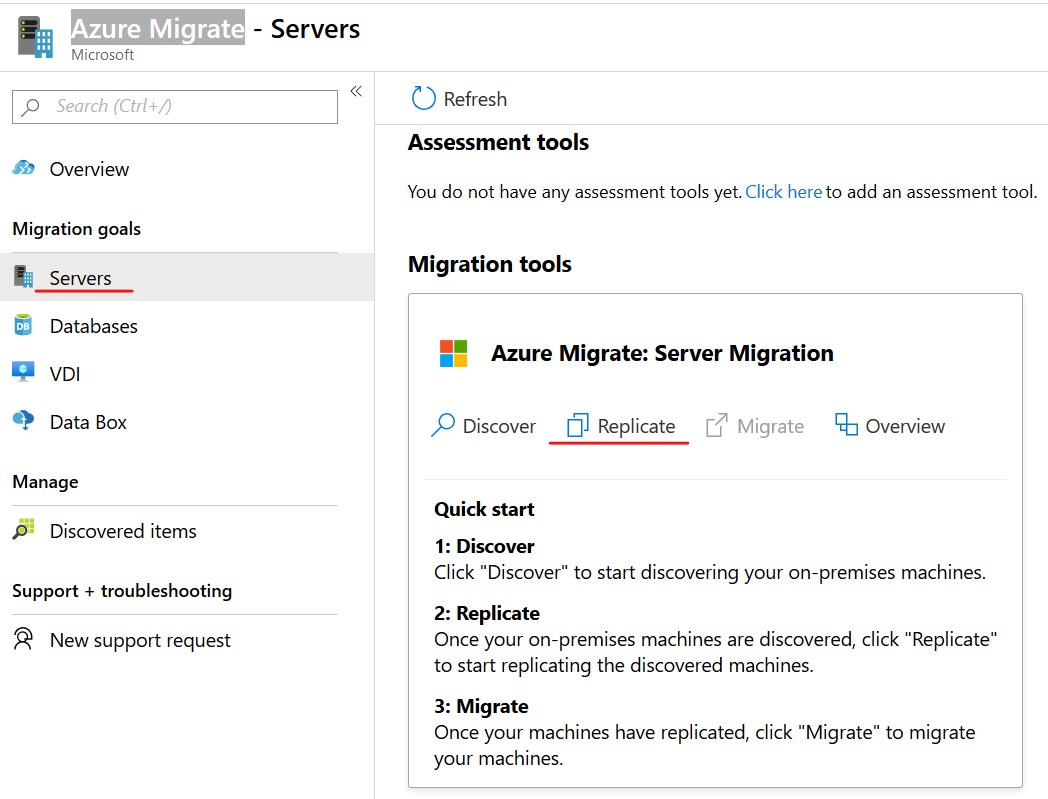Click the 'Assessment tools' heading
Image resolution: width=1048 pixels, height=799 pixels.
(499, 142)
